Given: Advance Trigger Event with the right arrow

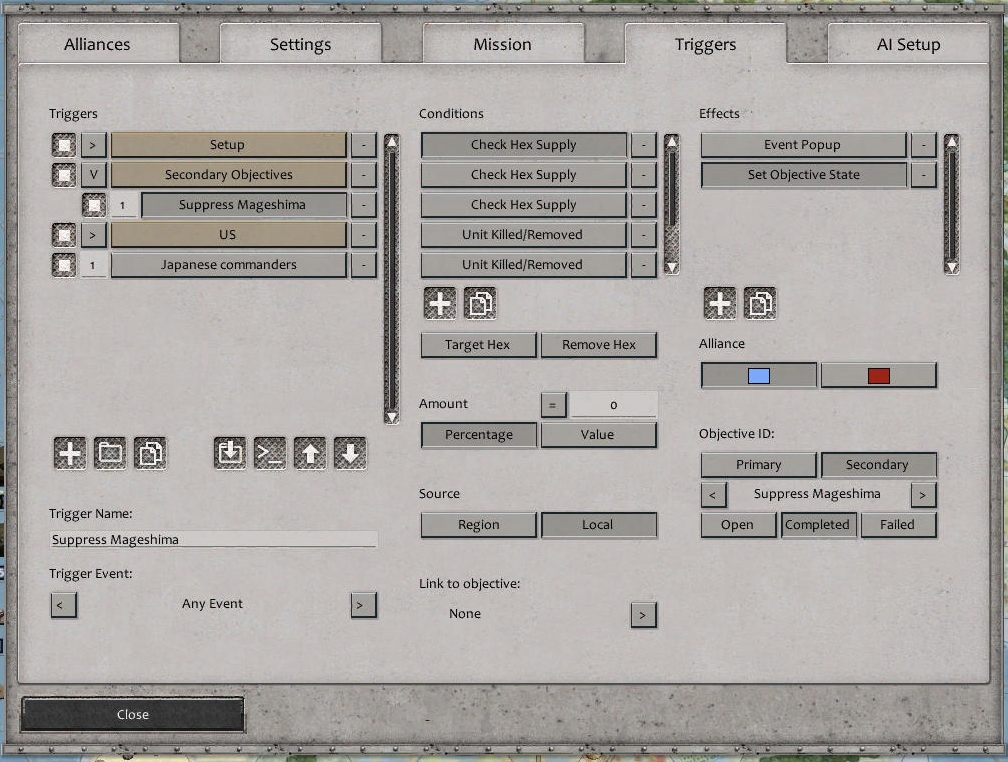Looking at the screenshot, I should tap(362, 604).
